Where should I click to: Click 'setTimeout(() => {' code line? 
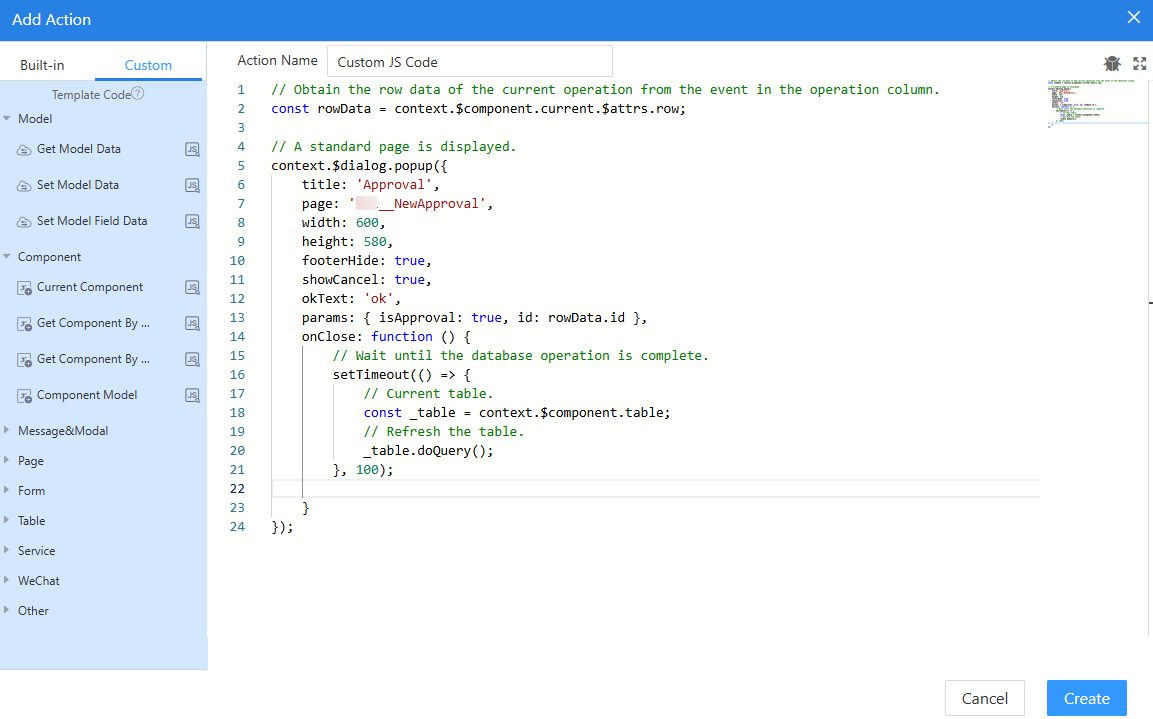click(x=401, y=375)
